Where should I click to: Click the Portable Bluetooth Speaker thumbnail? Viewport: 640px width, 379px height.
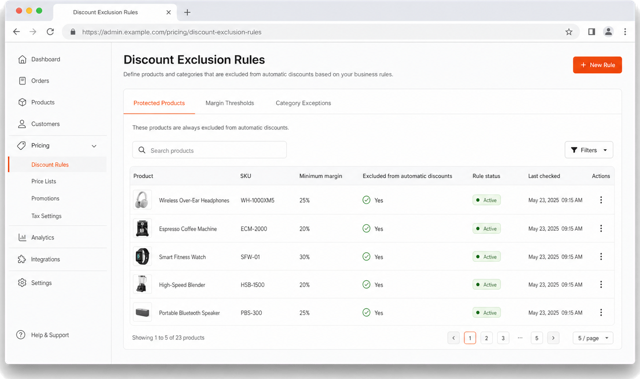(142, 313)
